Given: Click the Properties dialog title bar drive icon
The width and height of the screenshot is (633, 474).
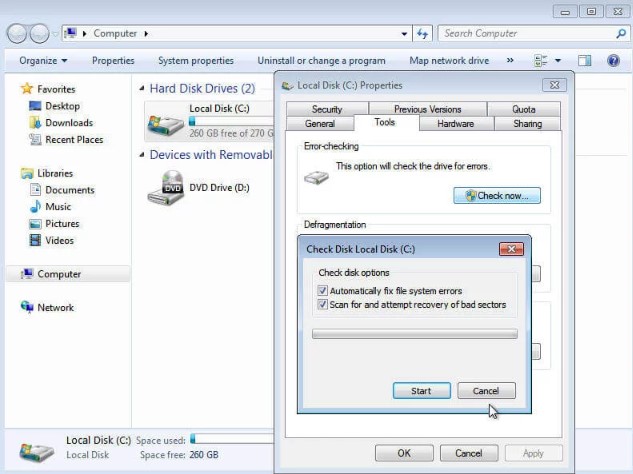Looking at the screenshot, I should tap(287, 86).
